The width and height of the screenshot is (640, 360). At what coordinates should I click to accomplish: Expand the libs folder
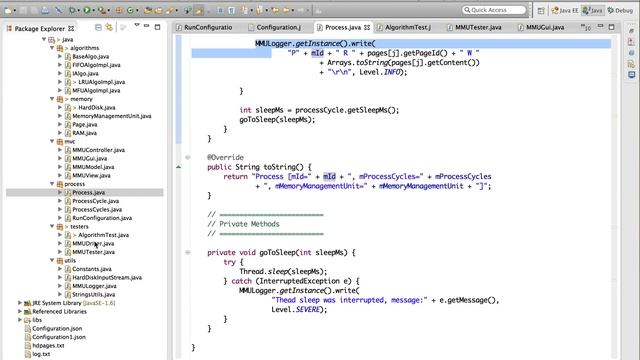pos(20,320)
